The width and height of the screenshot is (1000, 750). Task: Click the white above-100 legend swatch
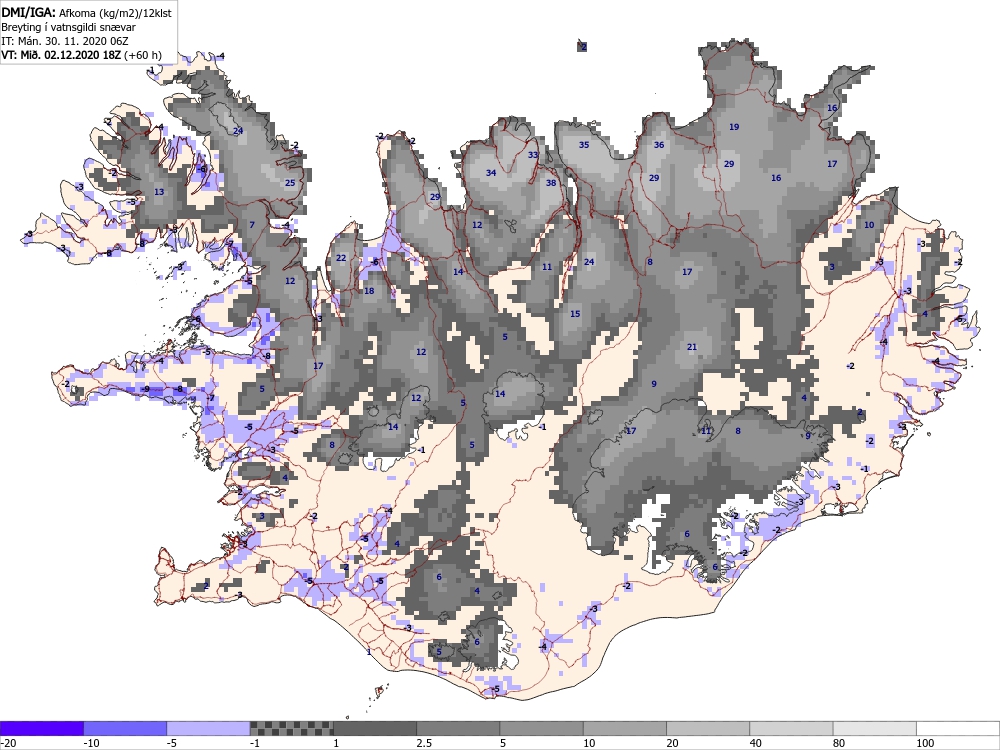pos(958,729)
